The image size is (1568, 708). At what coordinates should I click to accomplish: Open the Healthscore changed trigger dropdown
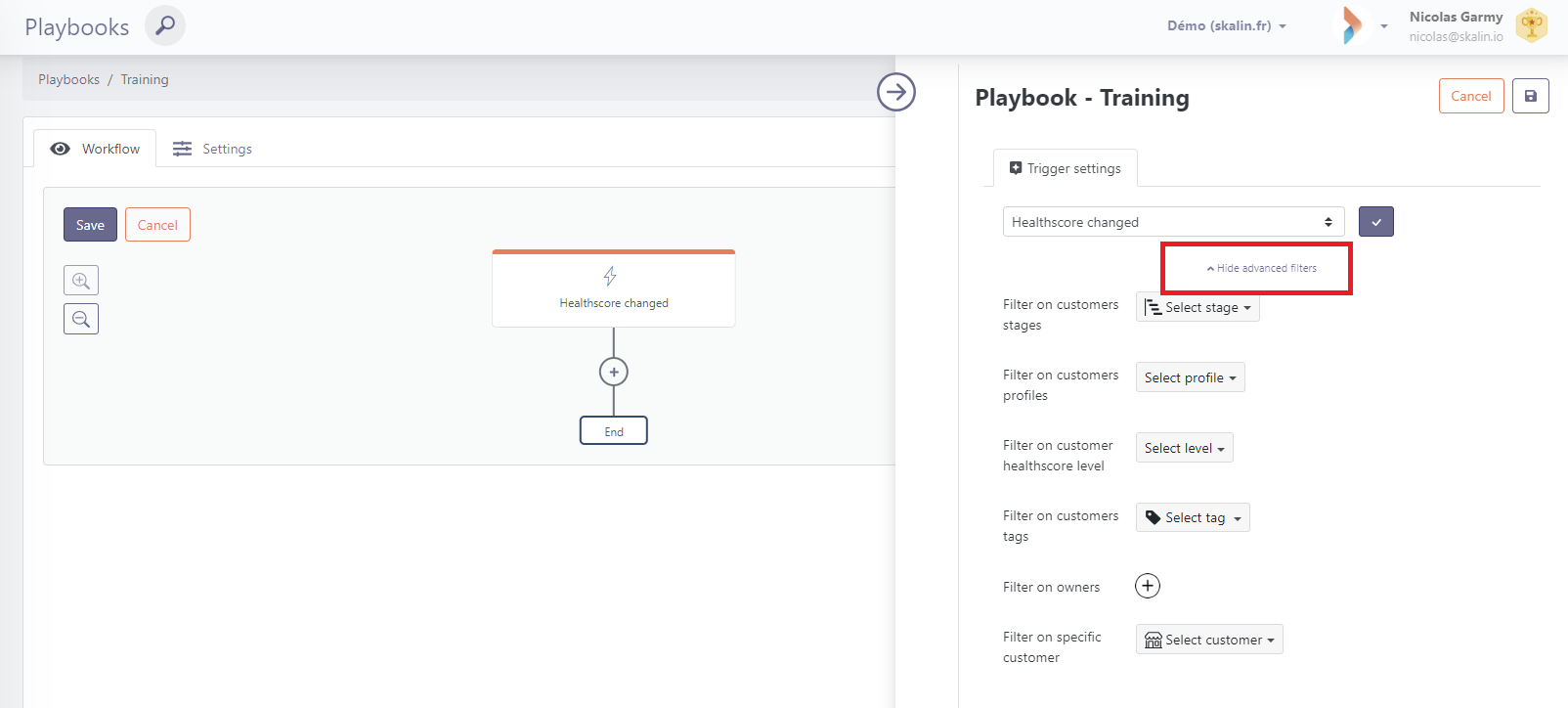coord(1173,222)
